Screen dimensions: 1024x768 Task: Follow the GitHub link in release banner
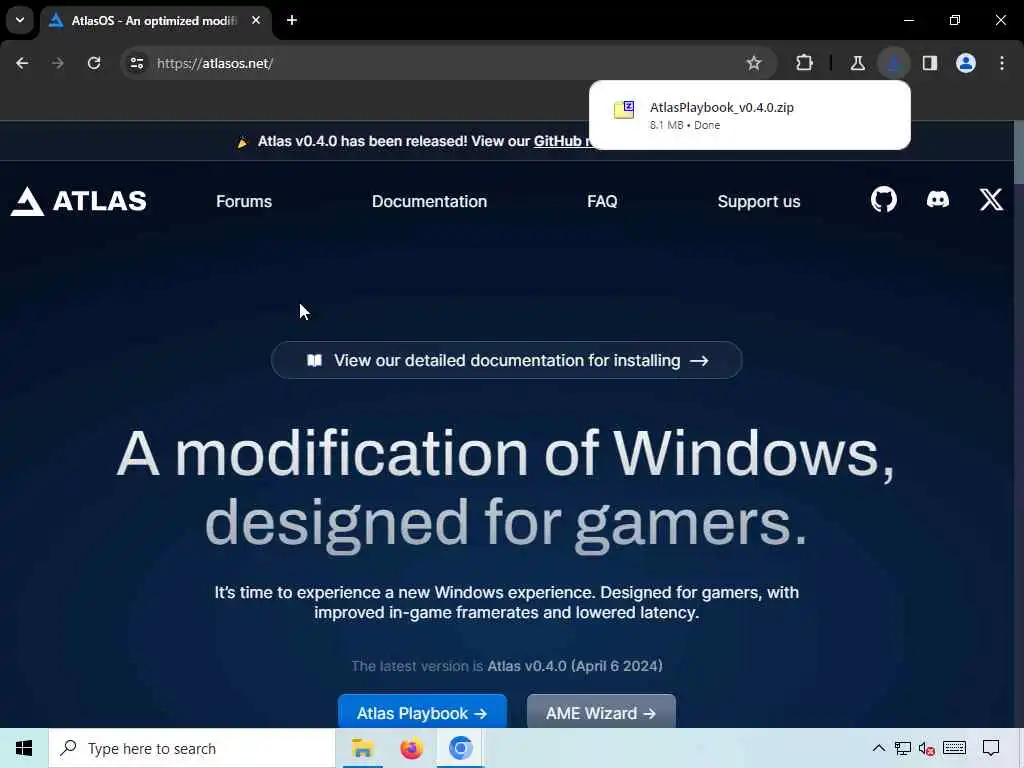tap(560, 141)
